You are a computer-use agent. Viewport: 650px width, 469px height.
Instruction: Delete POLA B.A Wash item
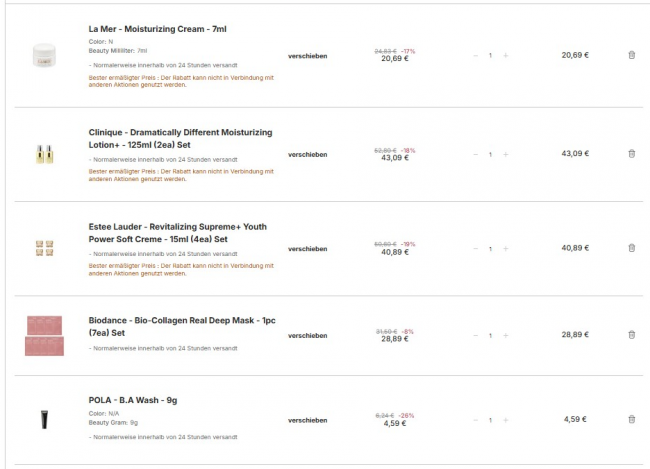631,419
